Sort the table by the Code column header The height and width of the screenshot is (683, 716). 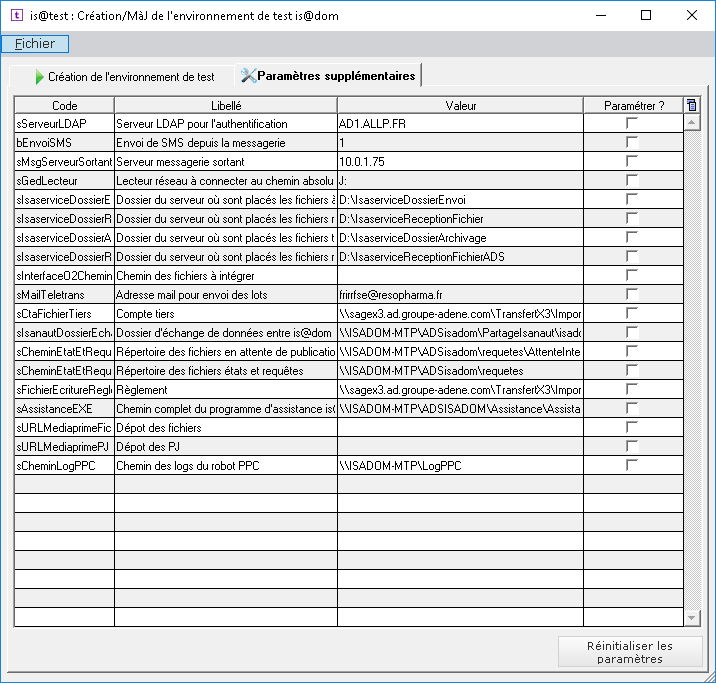[x=64, y=105]
